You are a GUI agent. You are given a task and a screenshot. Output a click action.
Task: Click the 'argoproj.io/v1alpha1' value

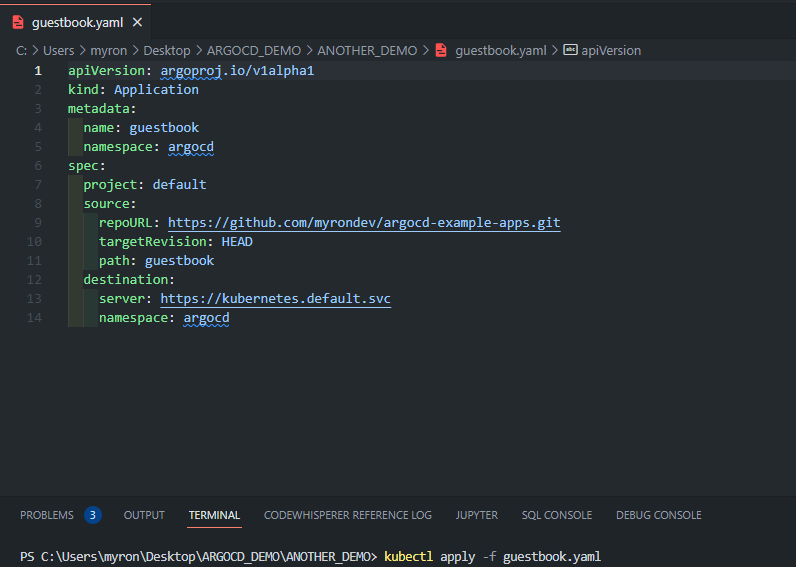pos(237,71)
